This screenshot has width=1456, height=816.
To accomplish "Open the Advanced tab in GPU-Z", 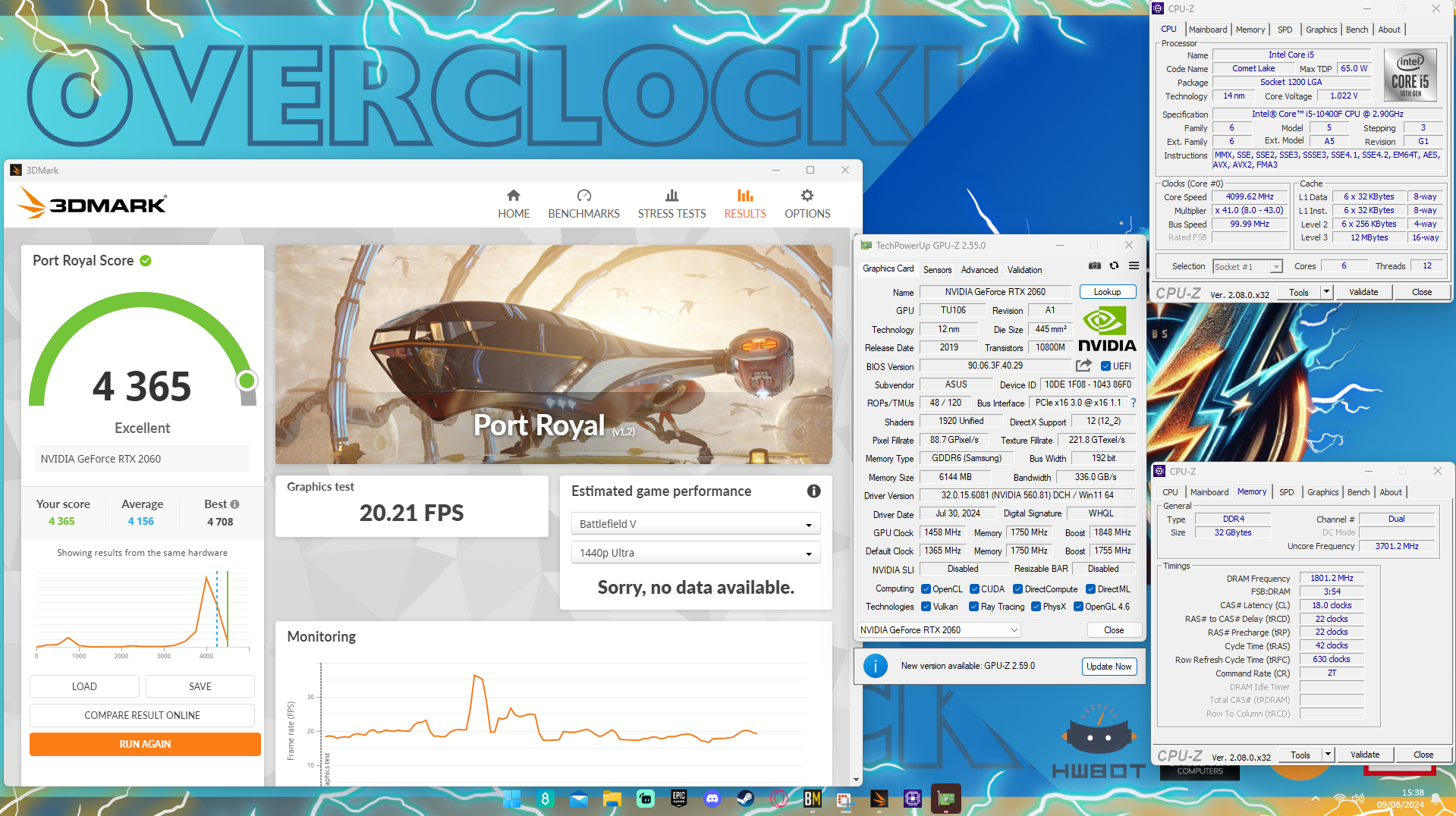I will 980,270.
